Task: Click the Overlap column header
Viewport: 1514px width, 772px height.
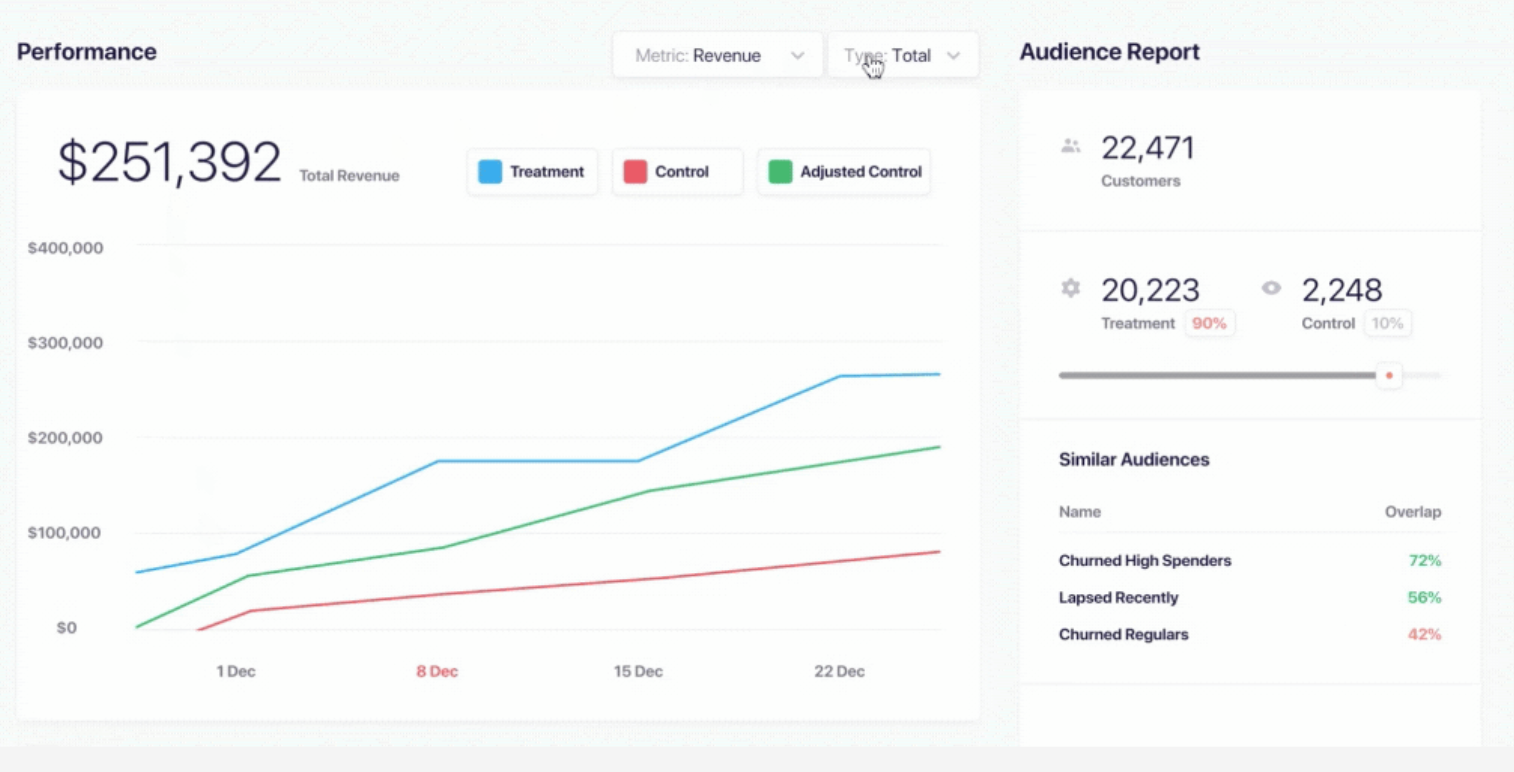Action: click(x=1413, y=512)
